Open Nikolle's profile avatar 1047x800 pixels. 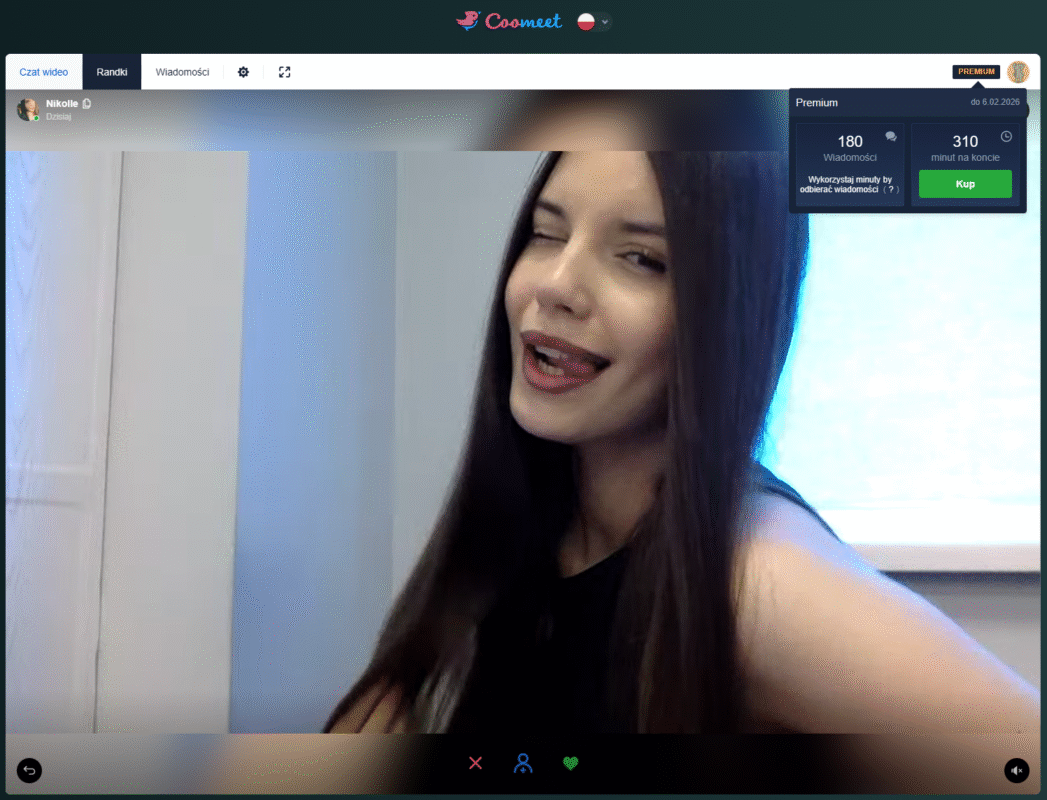28,109
